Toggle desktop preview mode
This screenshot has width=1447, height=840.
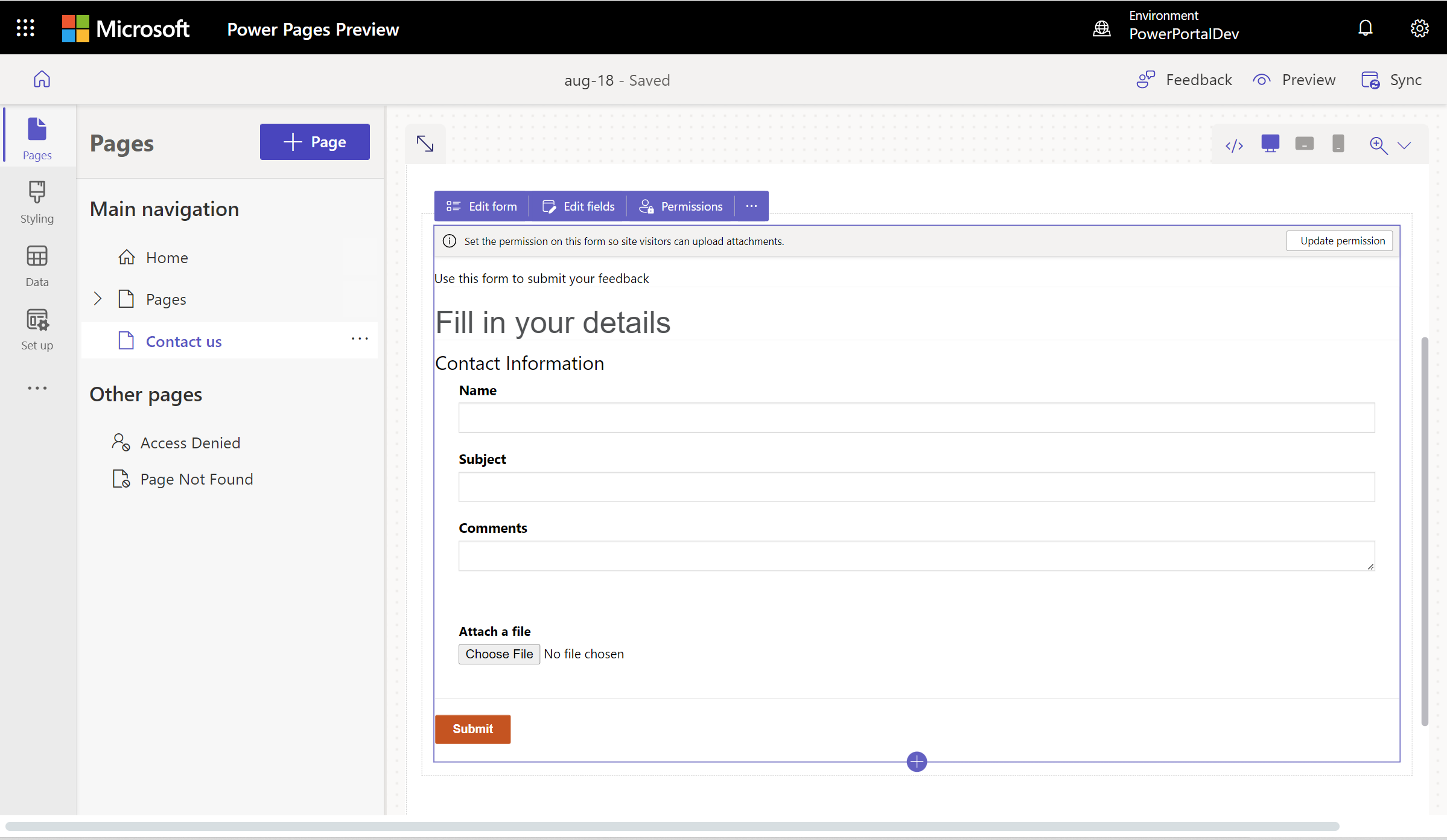[x=1270, y=144]
